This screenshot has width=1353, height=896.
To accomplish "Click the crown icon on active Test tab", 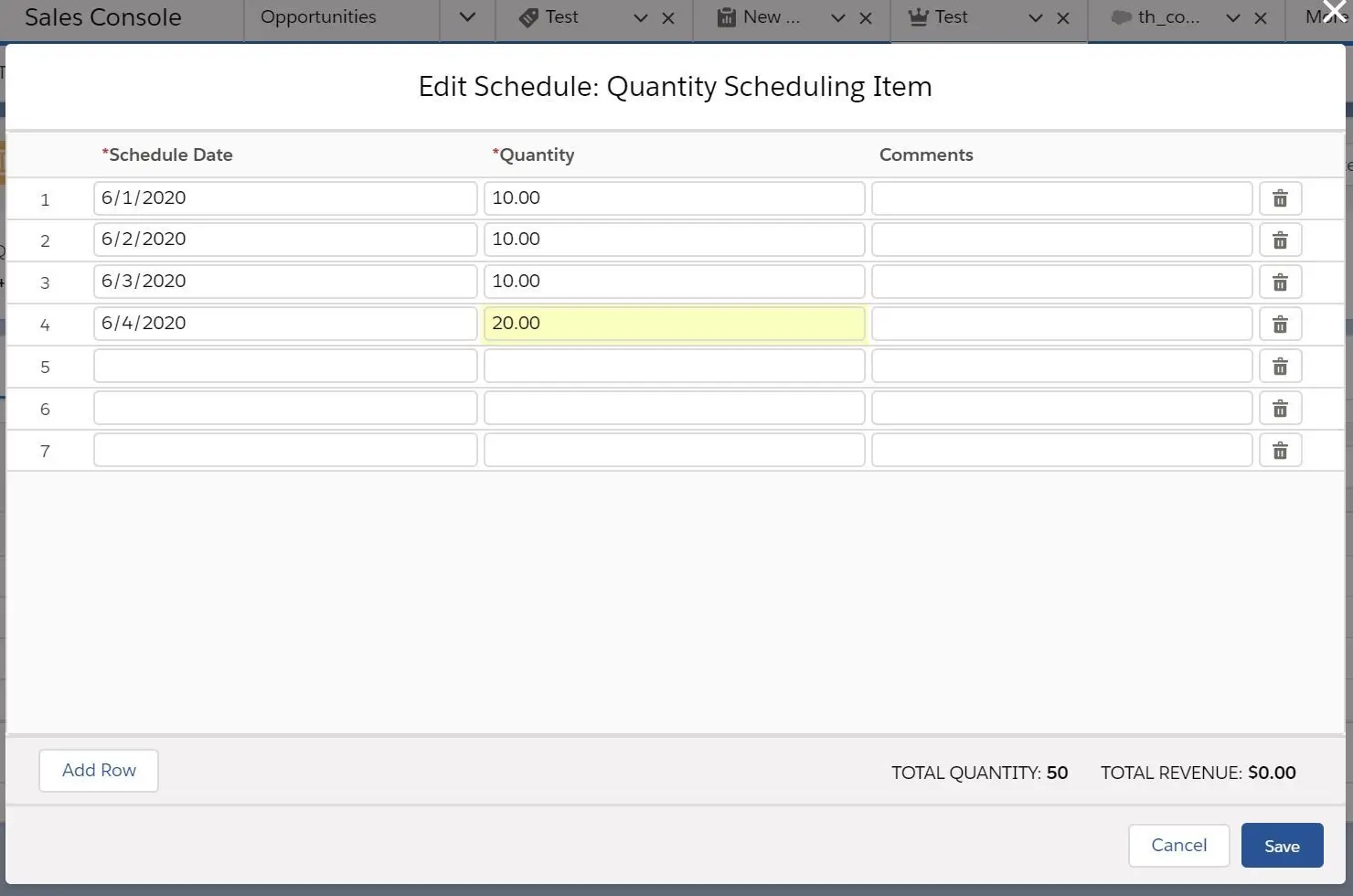I will tap(918, 17).
